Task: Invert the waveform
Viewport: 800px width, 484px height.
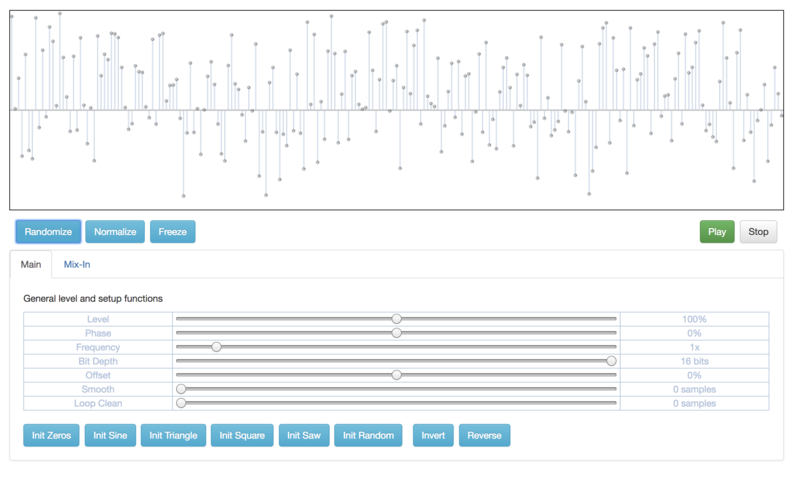Action: point(433,436)
